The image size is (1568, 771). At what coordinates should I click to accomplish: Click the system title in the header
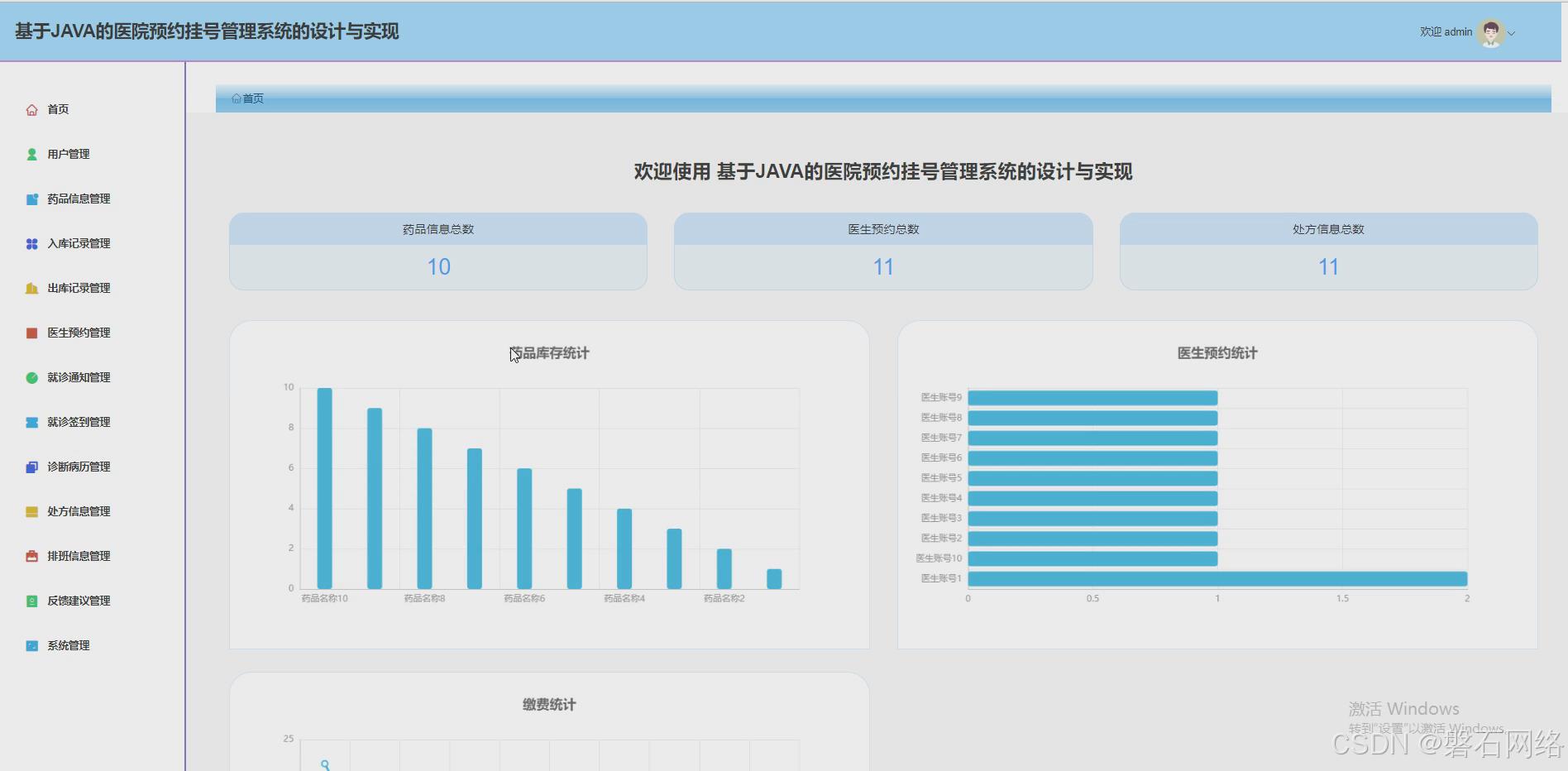207,31
